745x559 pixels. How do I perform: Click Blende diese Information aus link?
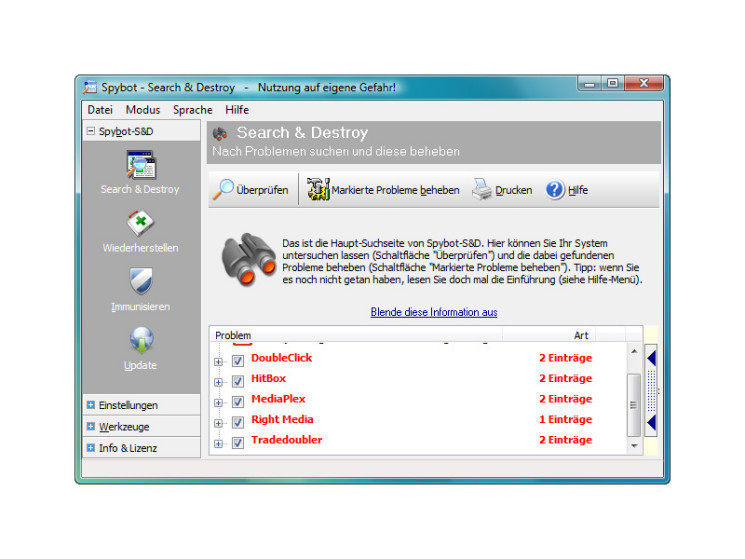point(434,312)
